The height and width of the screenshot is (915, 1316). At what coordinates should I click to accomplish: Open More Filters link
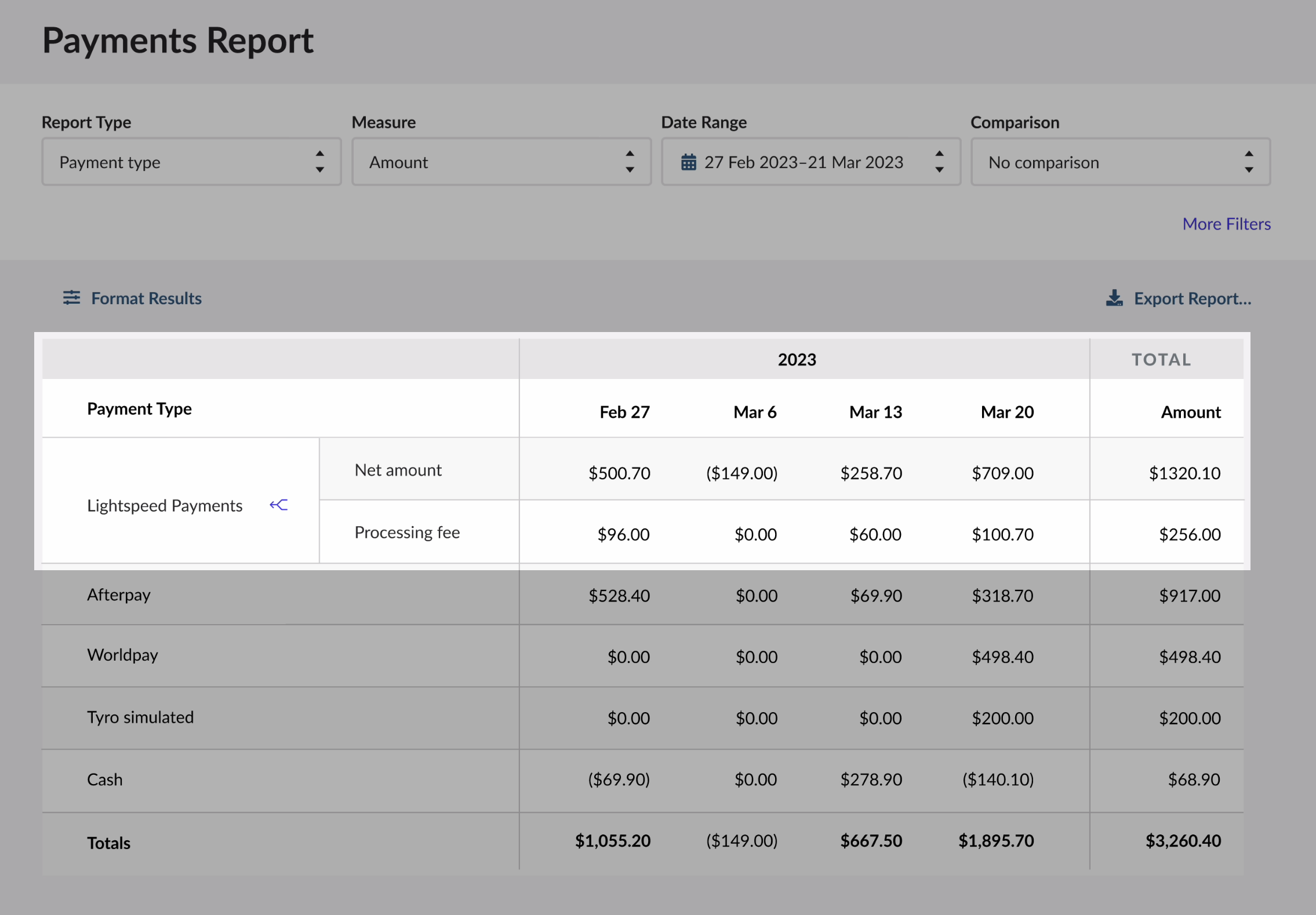click(x=1226, y=224)
